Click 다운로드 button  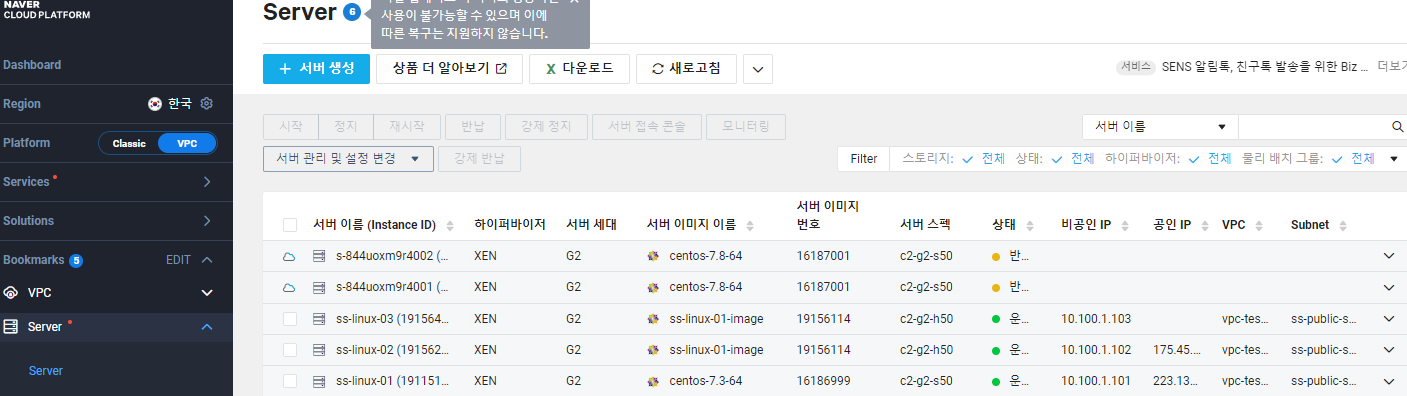point(579,69)
